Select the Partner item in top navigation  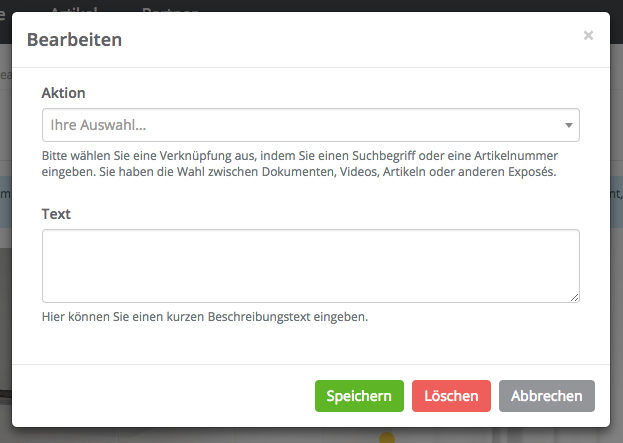click(x=170, y=8)
